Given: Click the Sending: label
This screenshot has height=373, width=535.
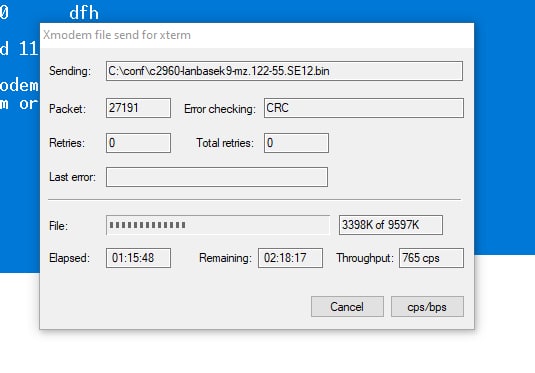Looking at the screenshot, I should pos(70,71).
